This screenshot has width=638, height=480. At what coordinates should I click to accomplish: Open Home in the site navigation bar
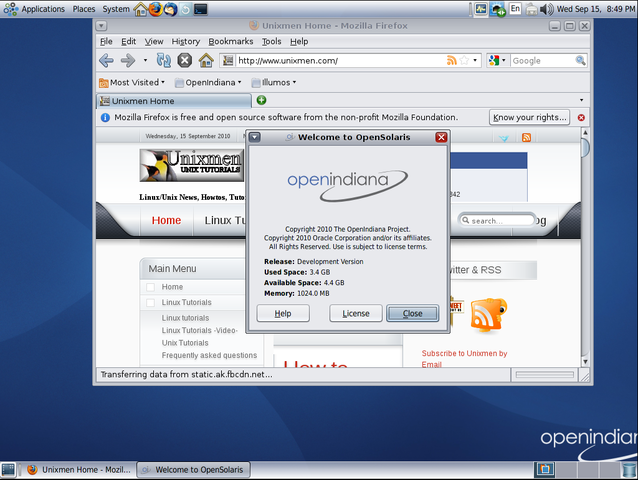(x=166, y=220)
